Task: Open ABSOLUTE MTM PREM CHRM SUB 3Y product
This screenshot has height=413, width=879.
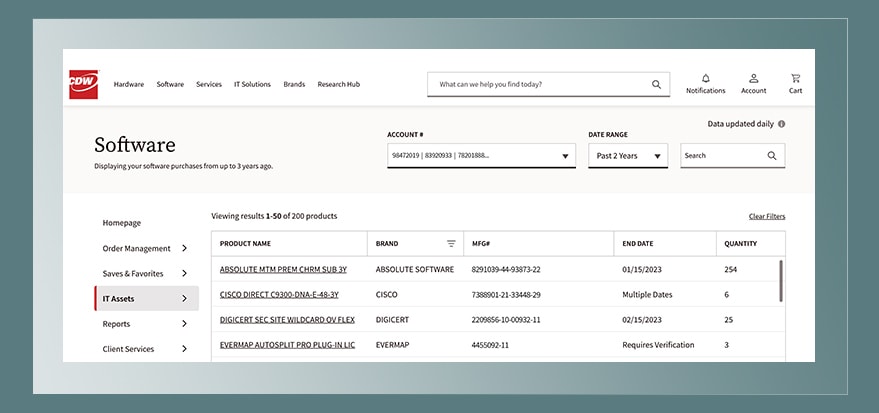Action: coord(283,270)
